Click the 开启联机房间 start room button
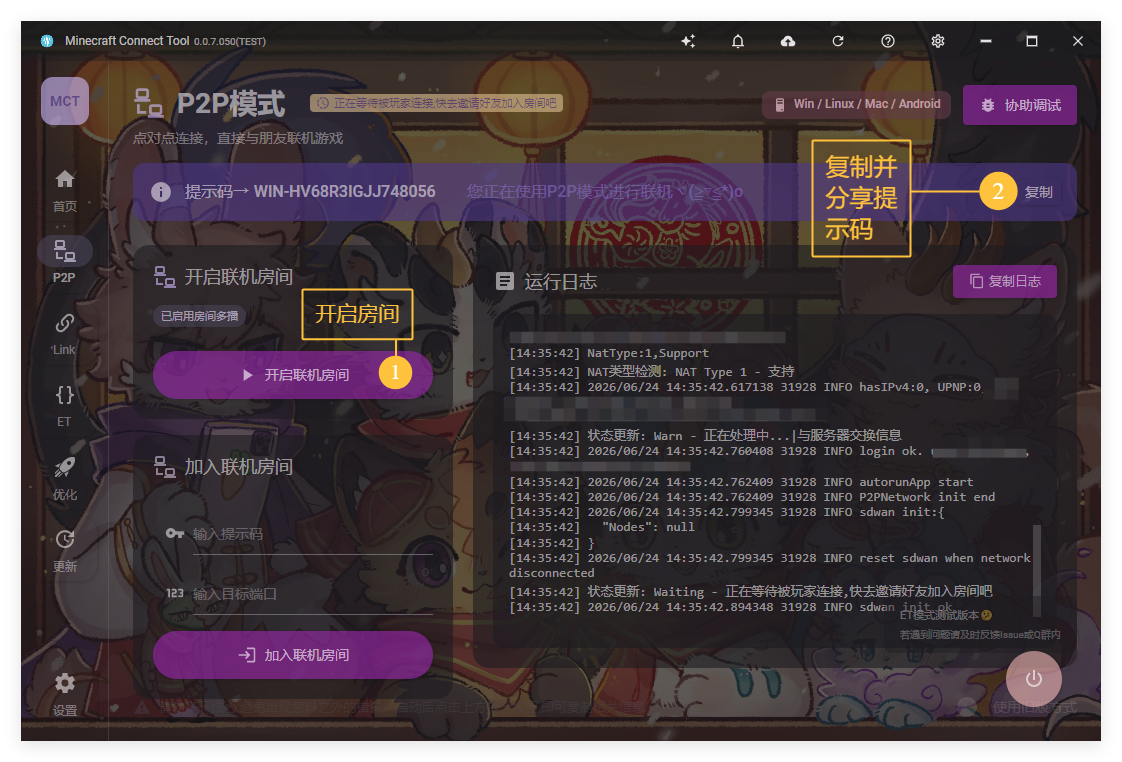Image resolution: width=1122 pixels, height=762 pixels. coord(293,375)
